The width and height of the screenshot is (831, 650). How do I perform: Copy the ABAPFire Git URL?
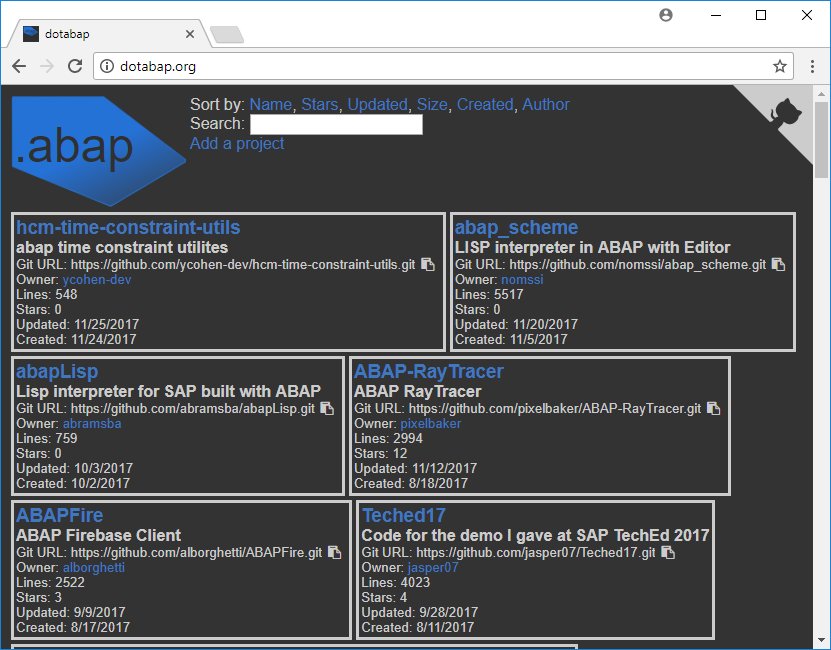334,552
